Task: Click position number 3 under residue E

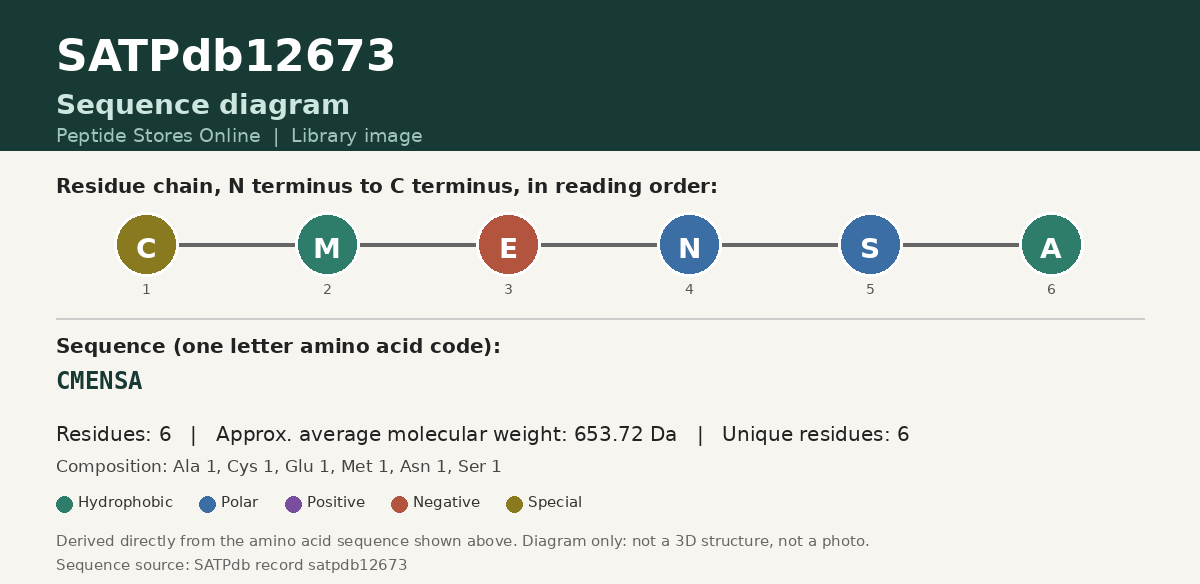Action: pos(508,290)
